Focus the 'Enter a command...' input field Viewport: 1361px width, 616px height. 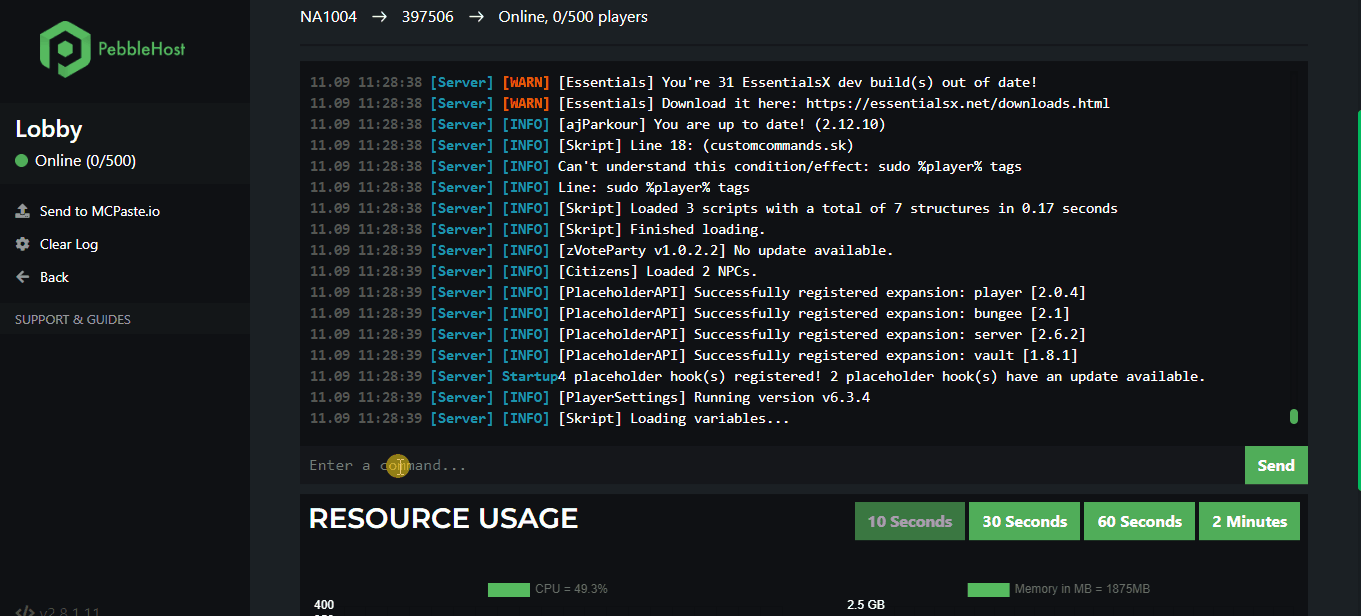770,465
